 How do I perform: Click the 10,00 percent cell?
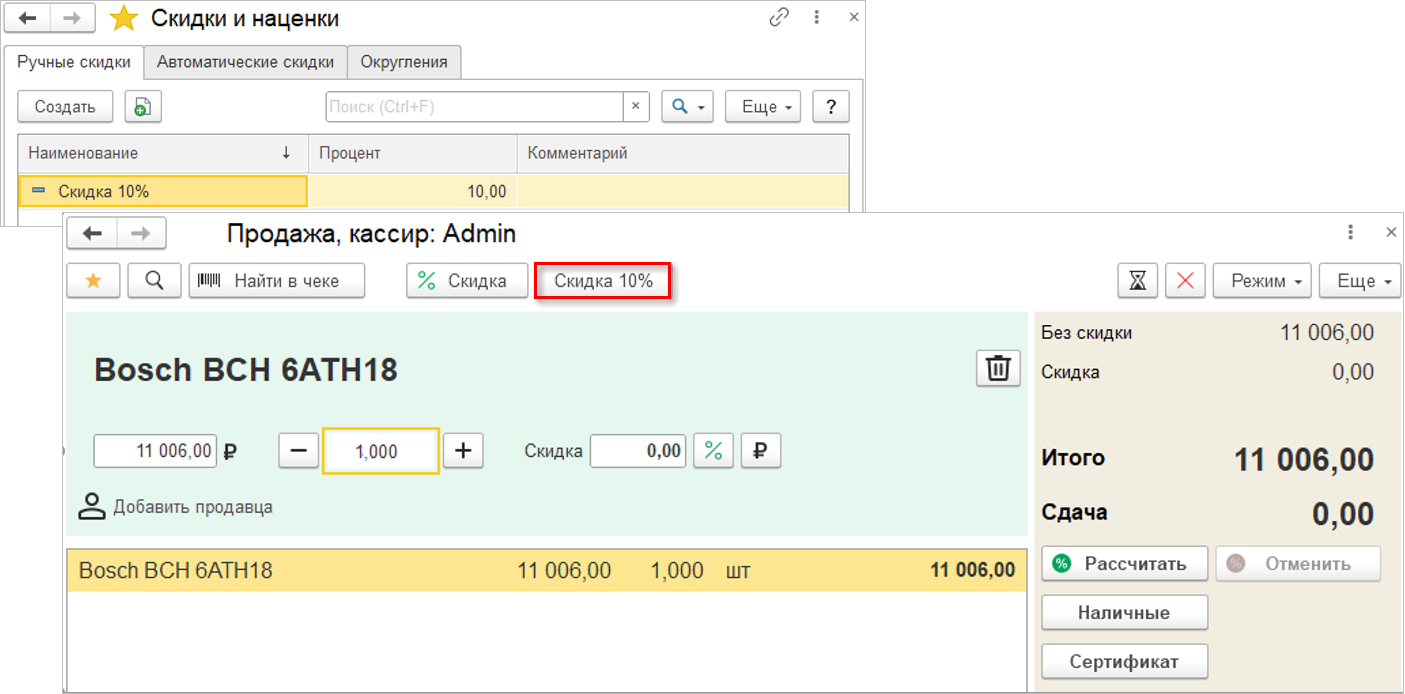[x=413, y=191]
